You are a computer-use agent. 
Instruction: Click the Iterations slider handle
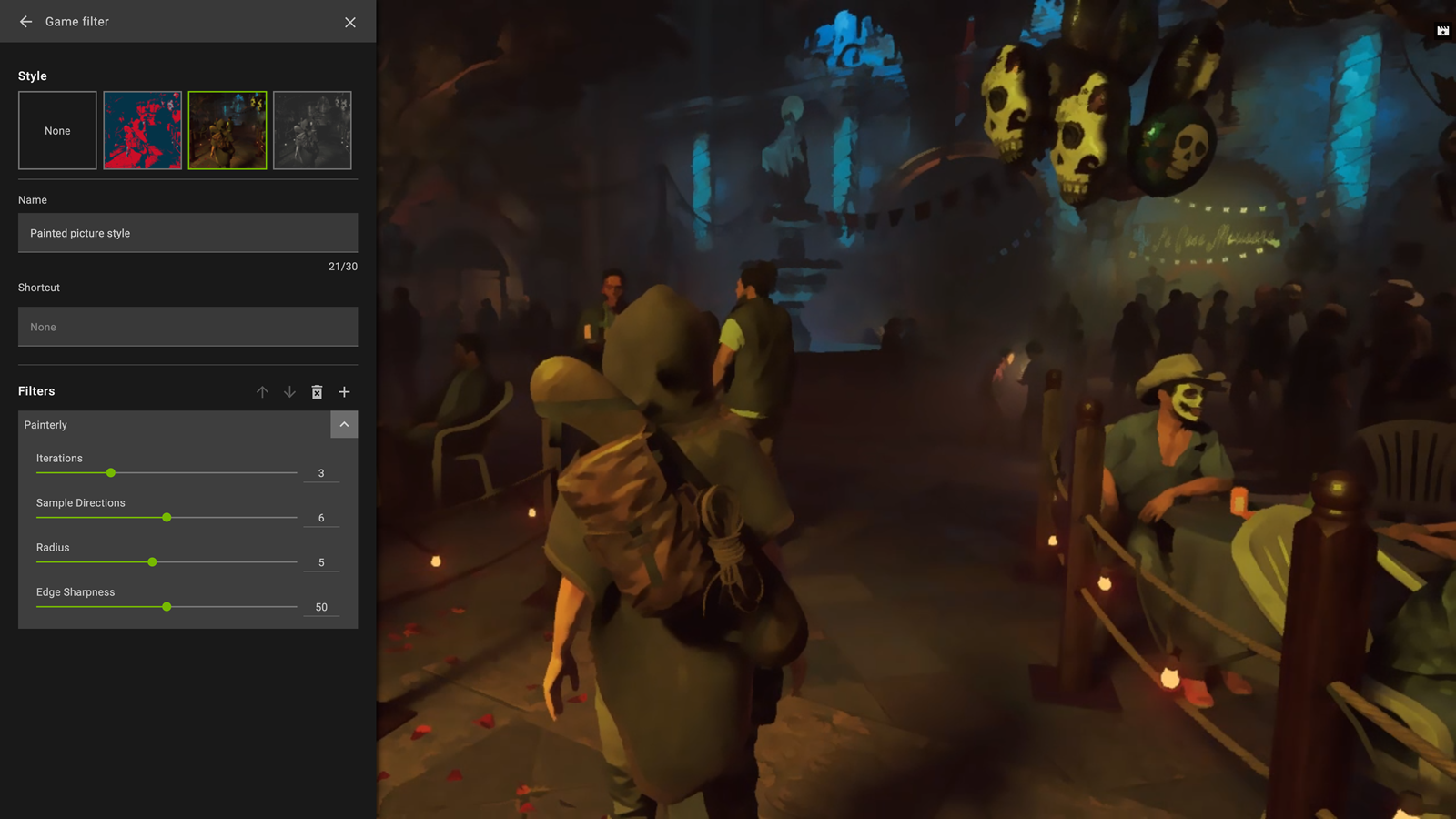(x=111, y=473)
